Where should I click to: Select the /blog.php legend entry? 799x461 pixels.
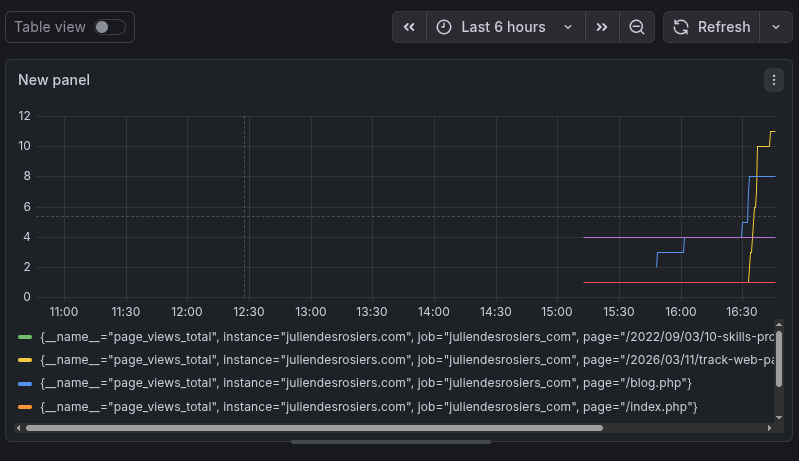click(366, 384)
